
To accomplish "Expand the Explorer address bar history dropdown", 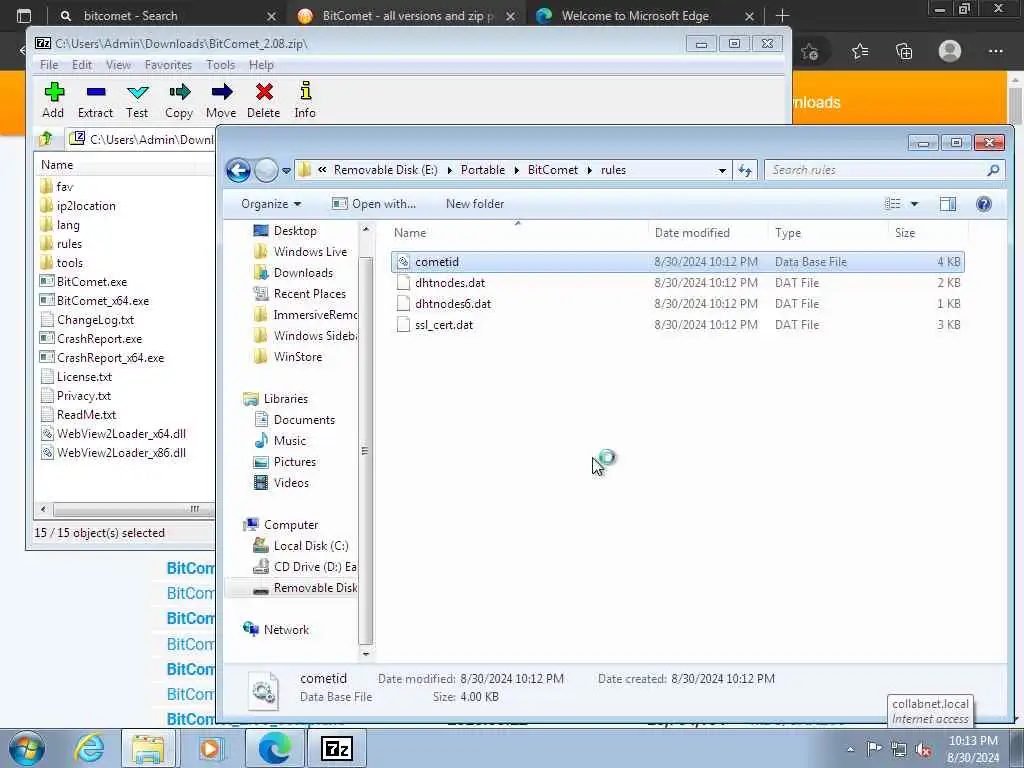I will pyautogui.click(x=722, y=170).
